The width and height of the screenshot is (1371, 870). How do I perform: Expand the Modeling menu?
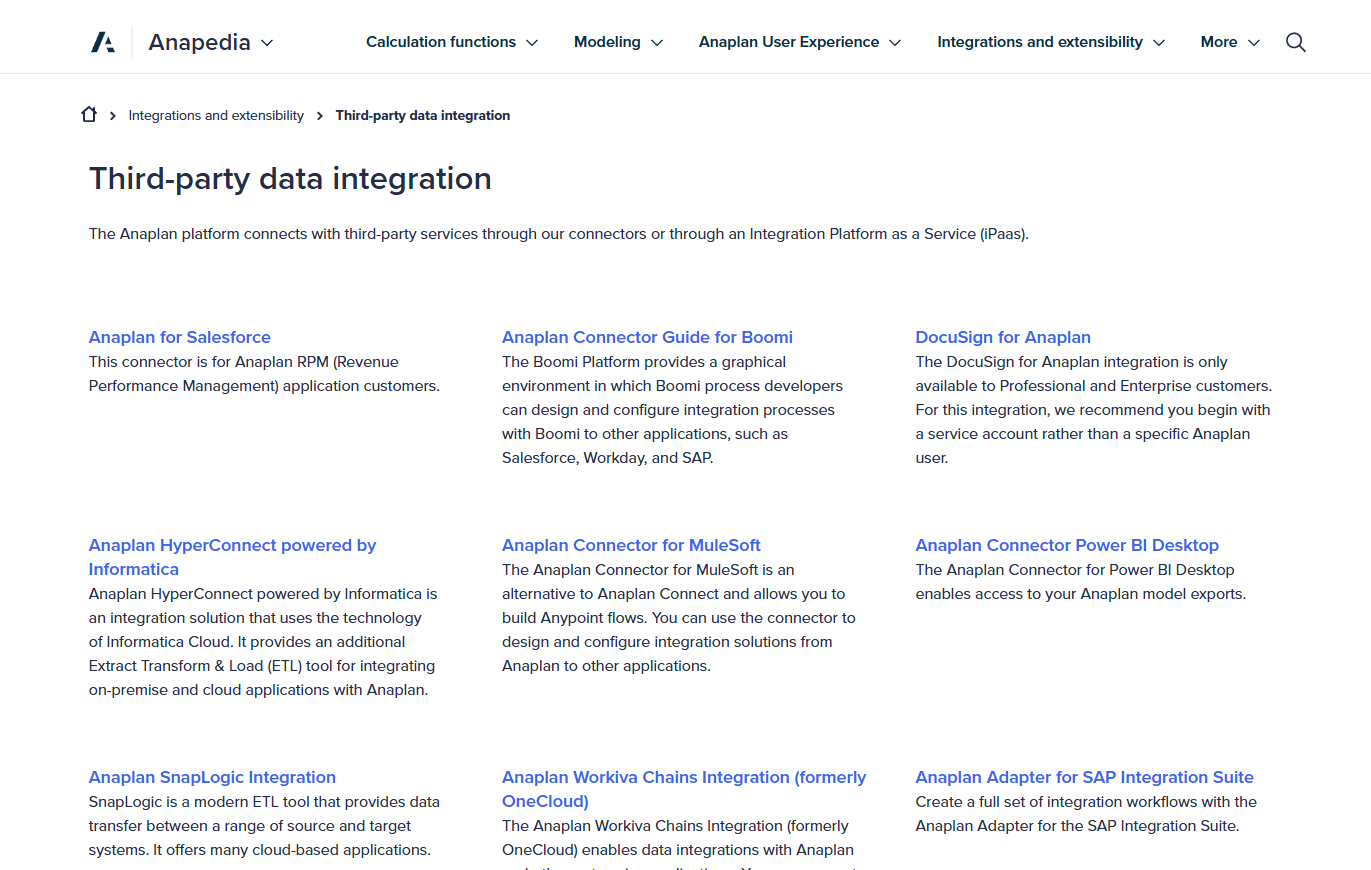coord(618,42)
